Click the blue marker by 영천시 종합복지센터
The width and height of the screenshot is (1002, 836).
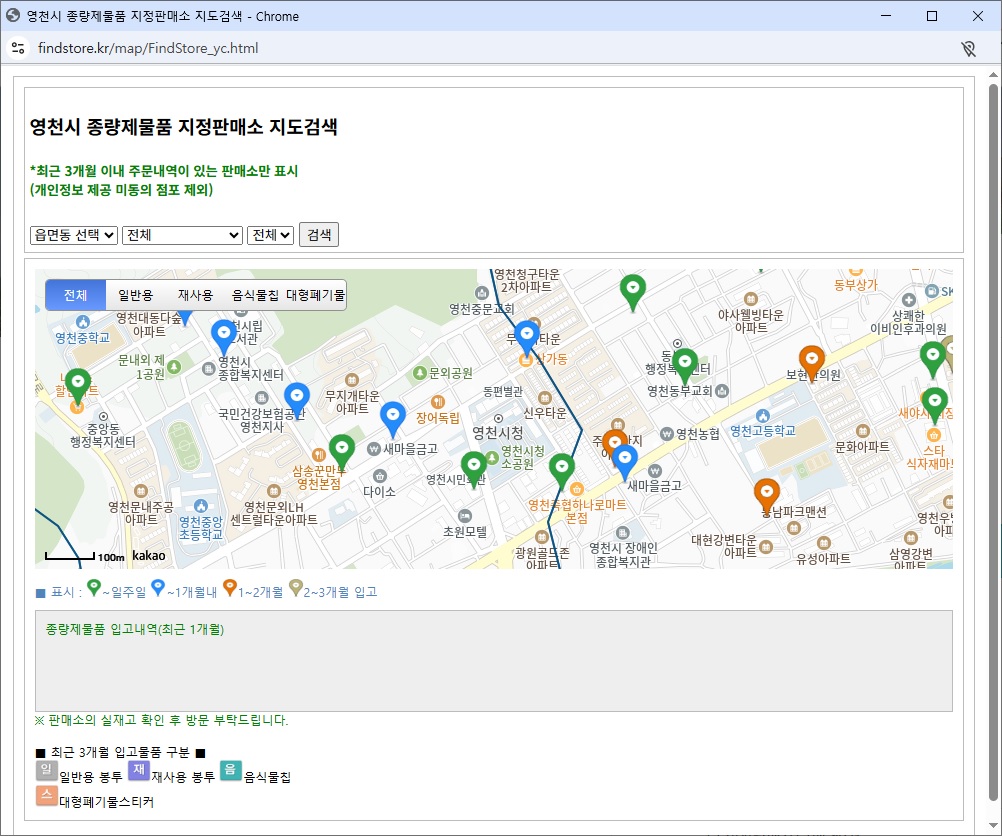[x=224, y=335]
